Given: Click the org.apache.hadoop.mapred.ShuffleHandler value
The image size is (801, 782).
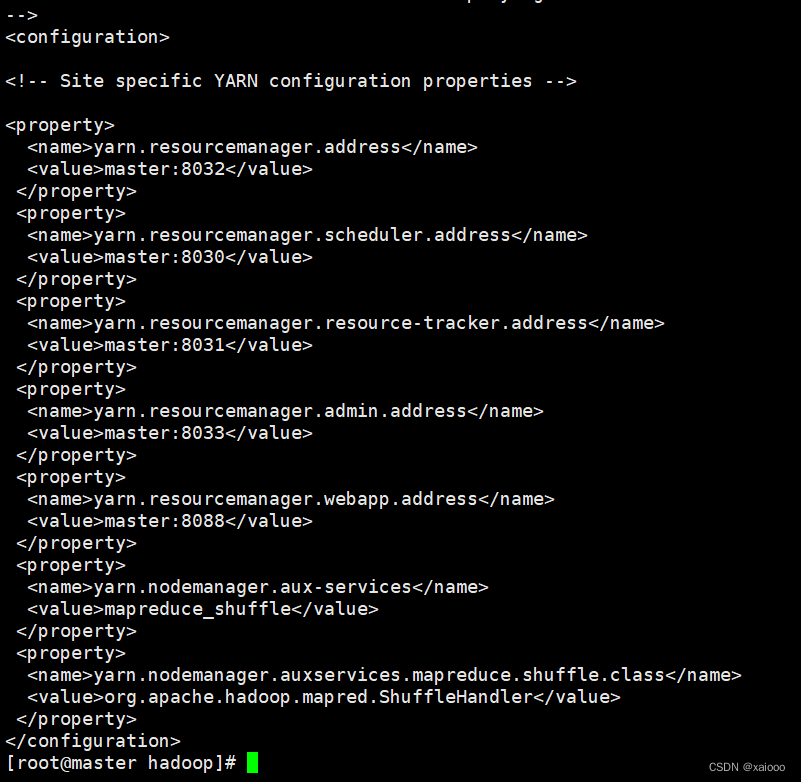Looking at the screenshot, I should (319, 697).
